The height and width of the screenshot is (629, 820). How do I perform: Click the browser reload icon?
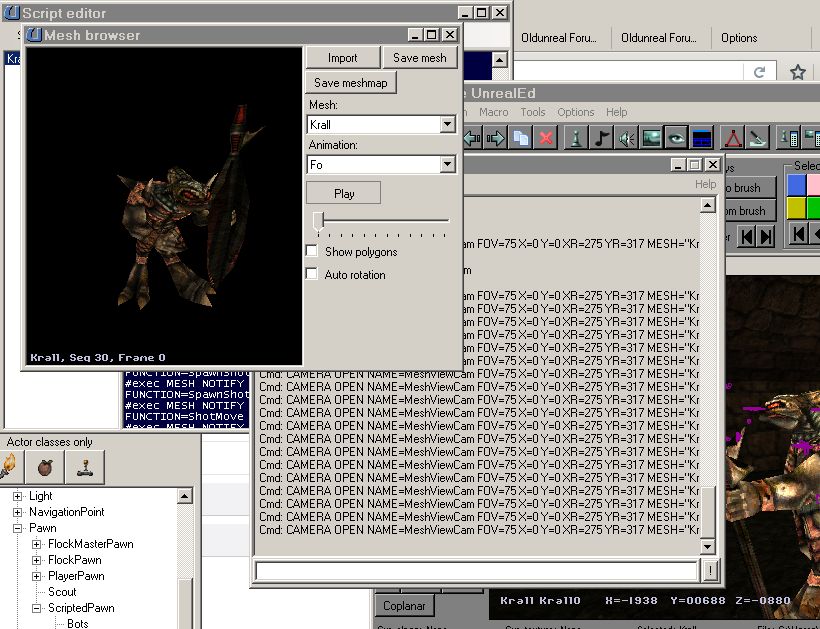point(759,72)
